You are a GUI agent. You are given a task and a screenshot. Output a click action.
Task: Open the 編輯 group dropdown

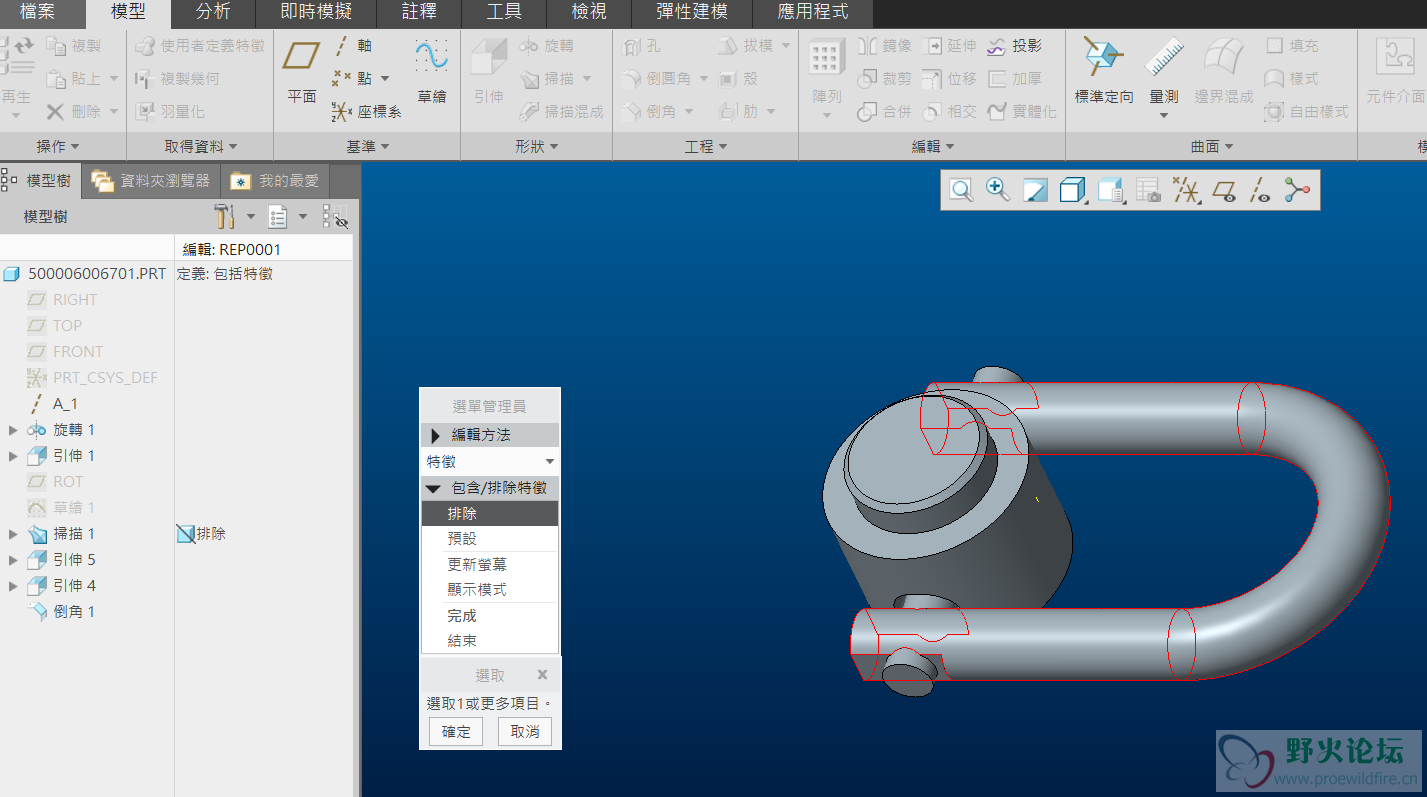pos(932,146)
